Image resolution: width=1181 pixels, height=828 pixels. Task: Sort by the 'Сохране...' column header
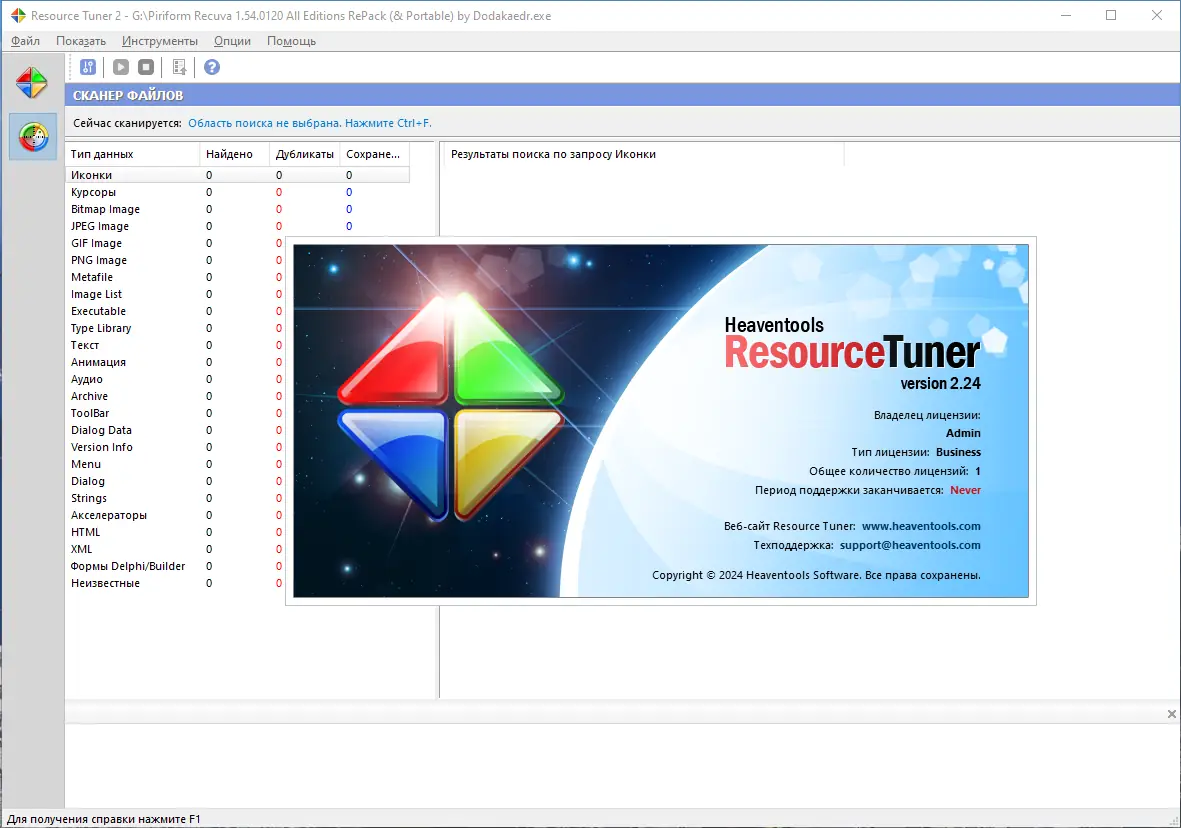(374, 154)
